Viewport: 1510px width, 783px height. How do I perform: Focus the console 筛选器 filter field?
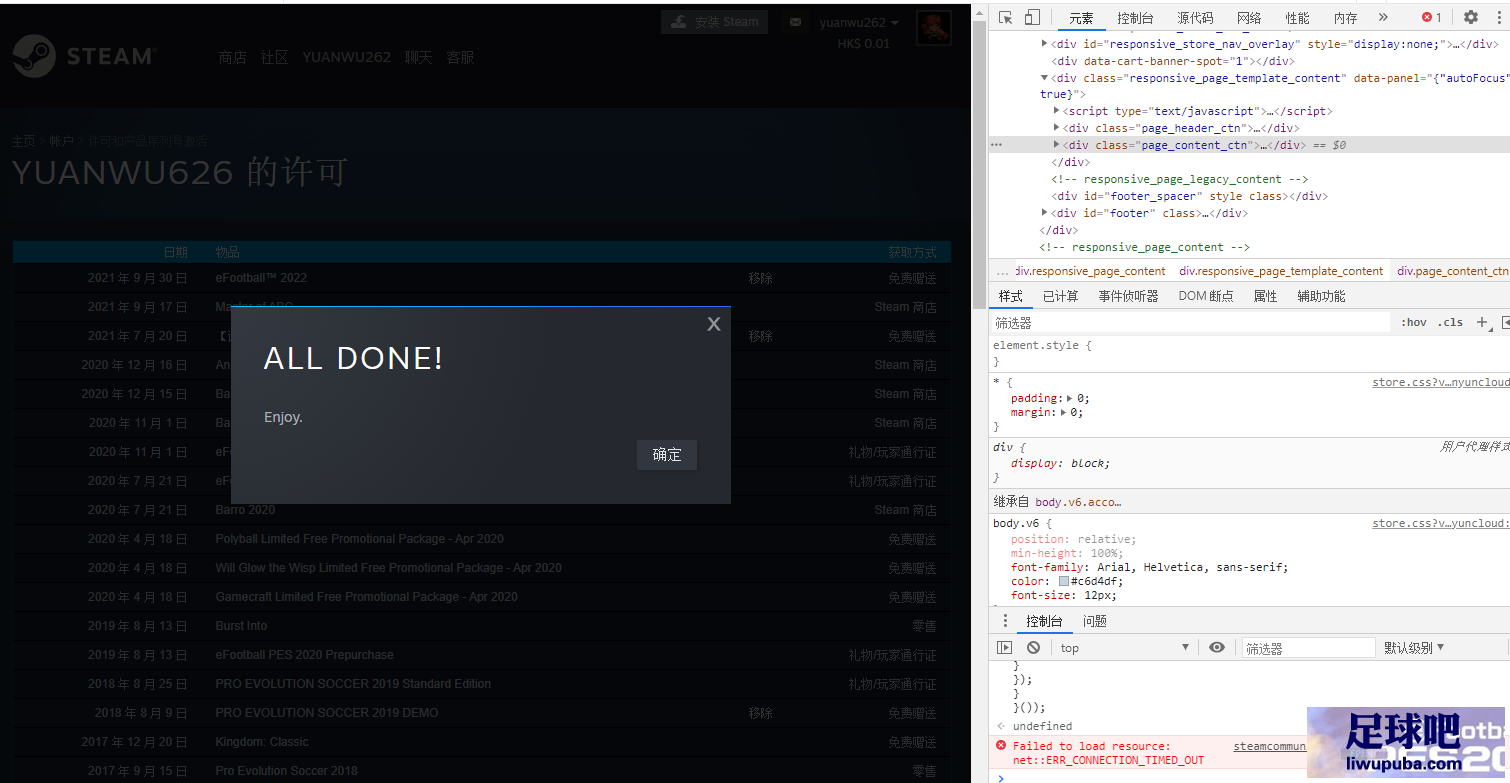1308,648
